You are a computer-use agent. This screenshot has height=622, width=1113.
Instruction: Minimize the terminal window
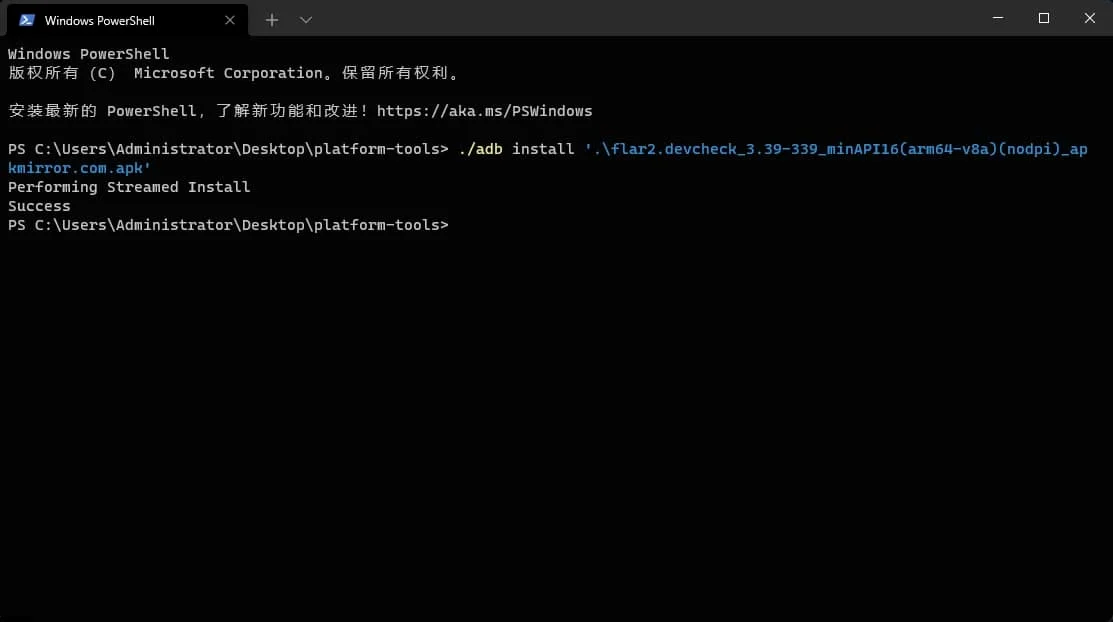pos(998,18)
